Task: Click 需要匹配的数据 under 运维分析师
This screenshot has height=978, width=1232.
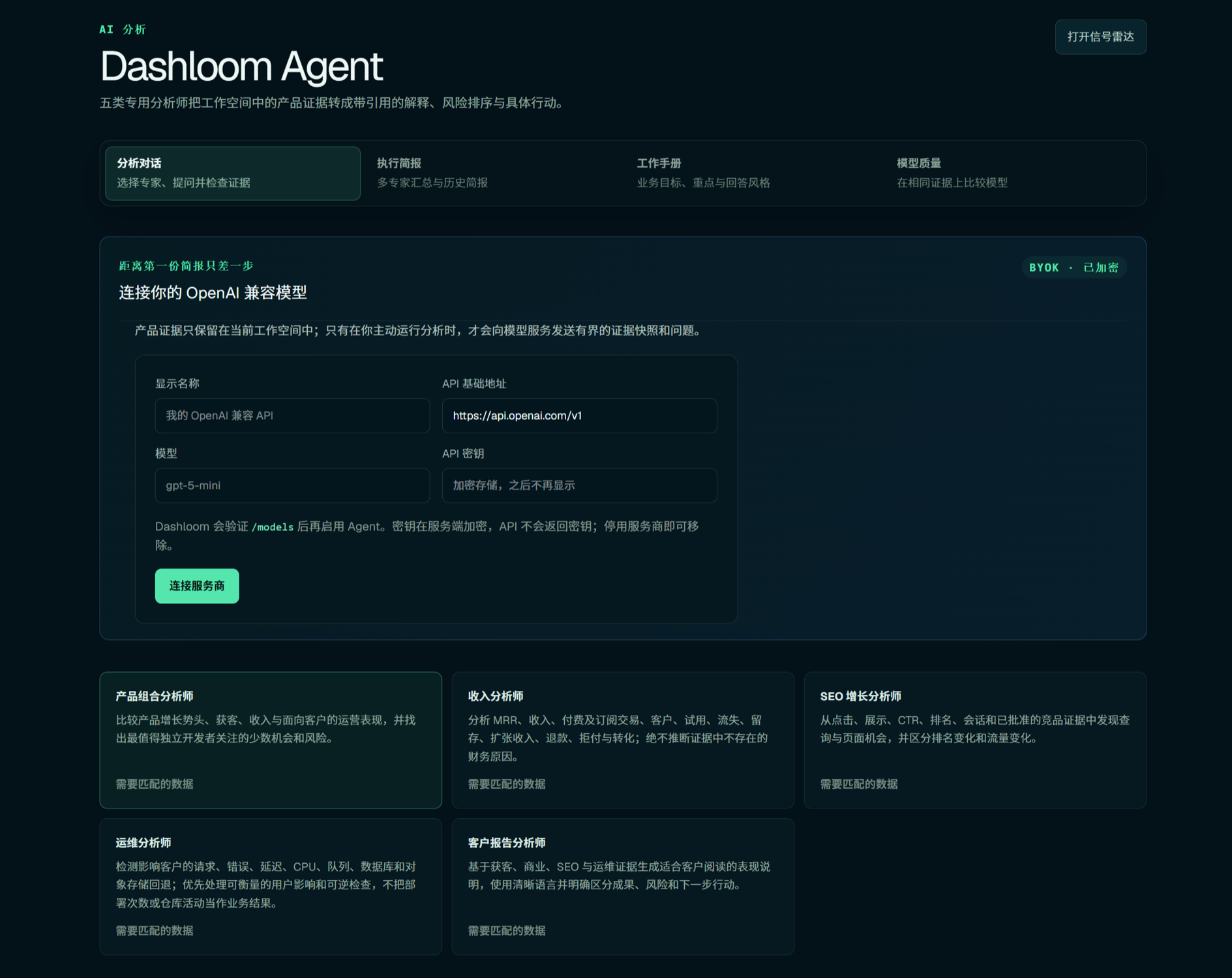Action: tap(155, 930)
